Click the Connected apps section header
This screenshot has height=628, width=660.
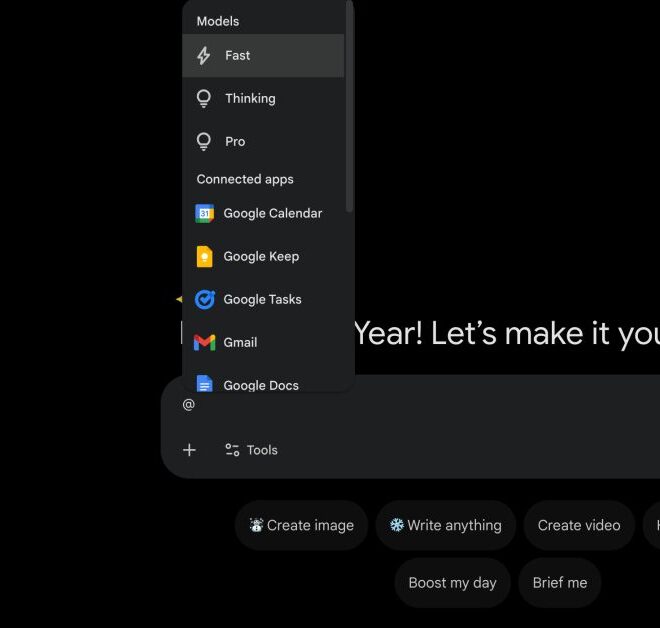[x=245, y=179]
